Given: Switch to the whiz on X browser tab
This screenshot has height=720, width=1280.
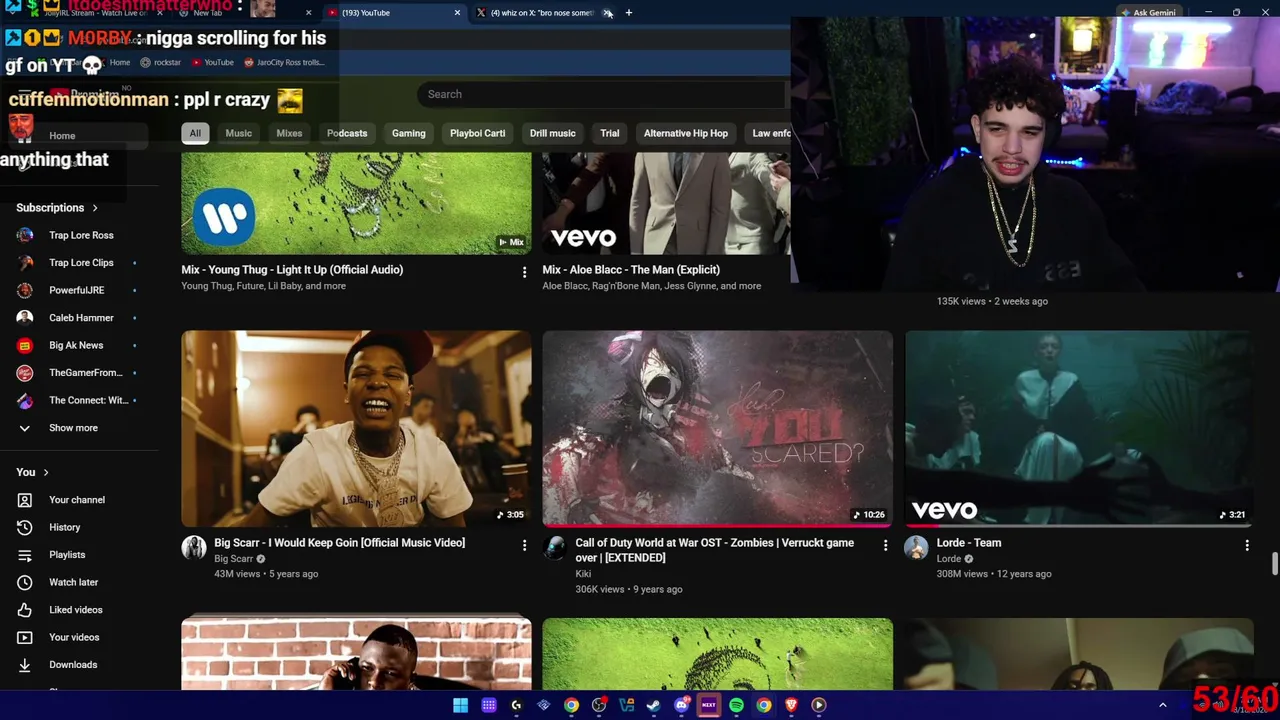Looking at the screenshot, I should (543, 13).
